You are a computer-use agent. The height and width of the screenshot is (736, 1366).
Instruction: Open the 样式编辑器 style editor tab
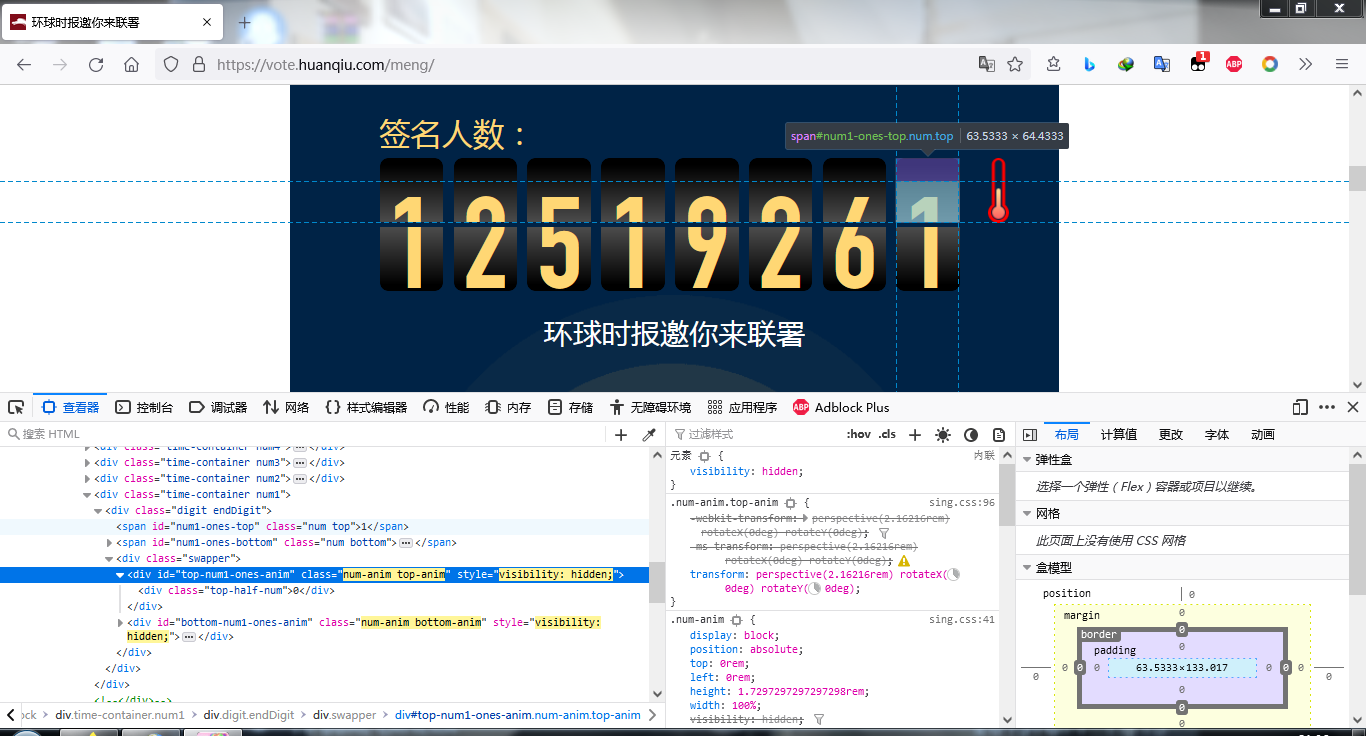coord(366,407)
